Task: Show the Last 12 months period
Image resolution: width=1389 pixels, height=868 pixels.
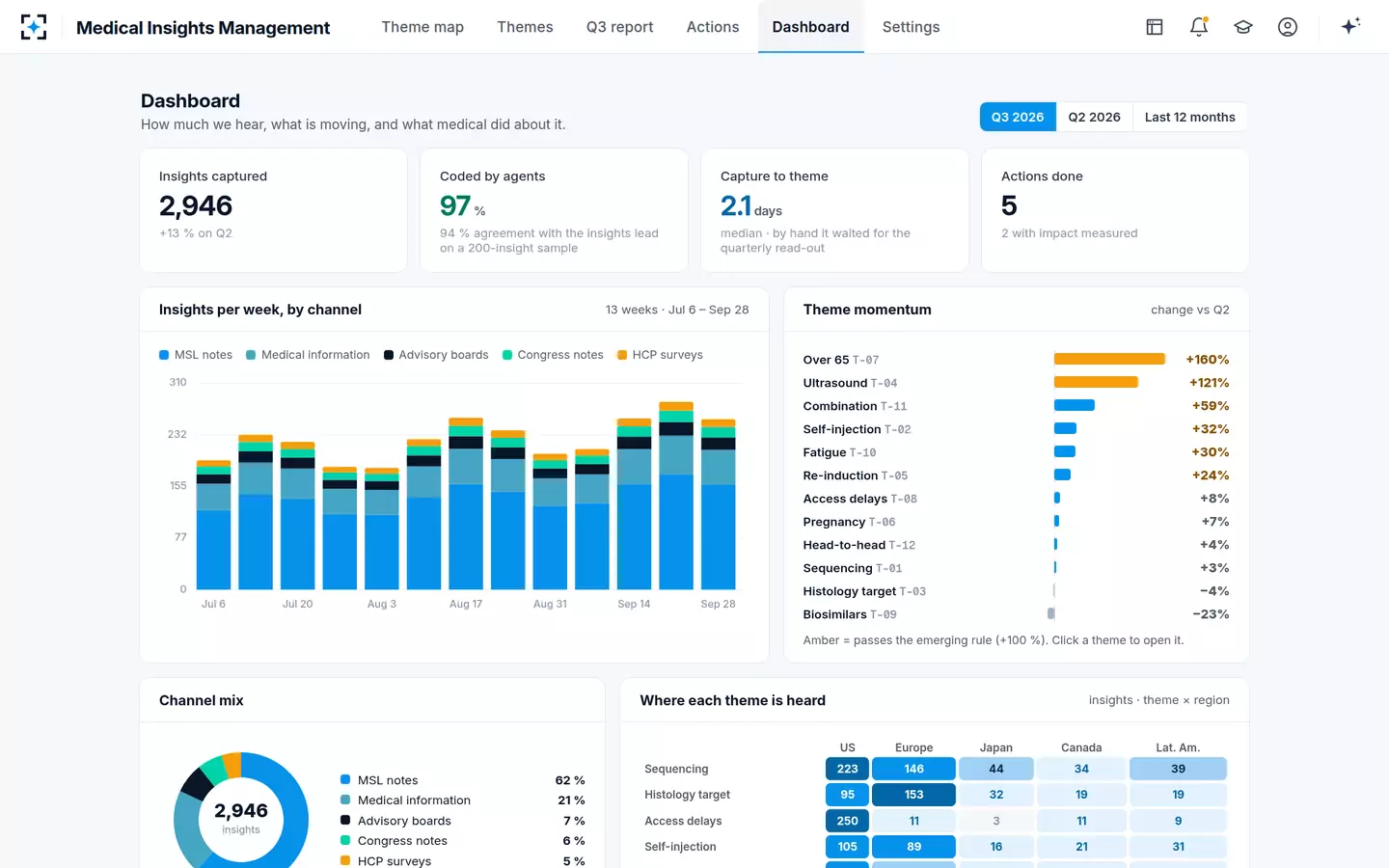Action: (1189, 117)
